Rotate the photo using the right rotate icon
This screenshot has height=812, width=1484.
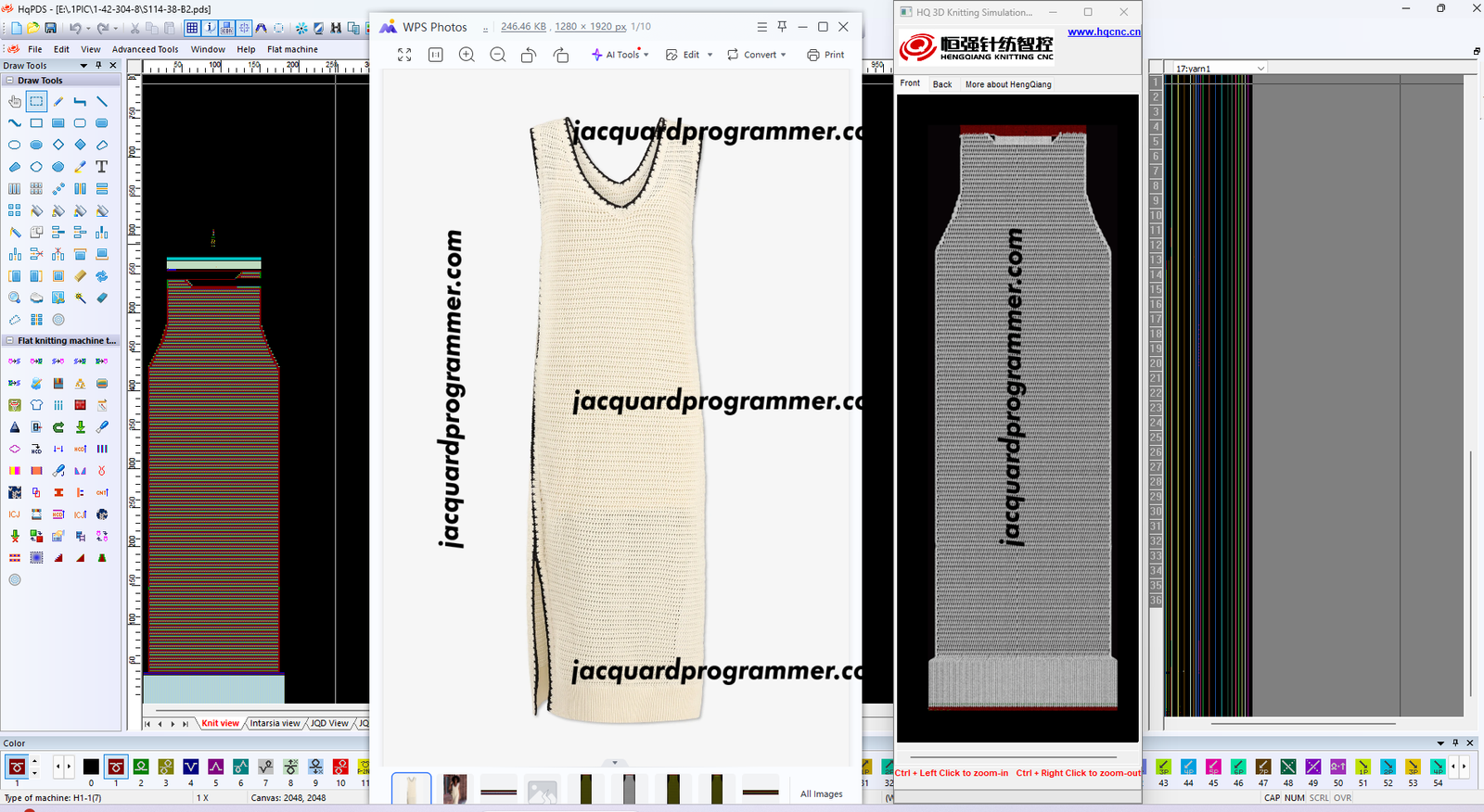click(x=561, y=55)
